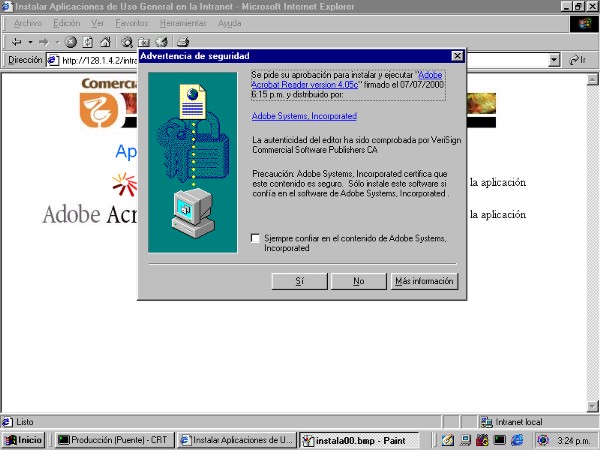600x450 pixels.
Task: Click the Refresh page icon
Action: tap(88, 42)
